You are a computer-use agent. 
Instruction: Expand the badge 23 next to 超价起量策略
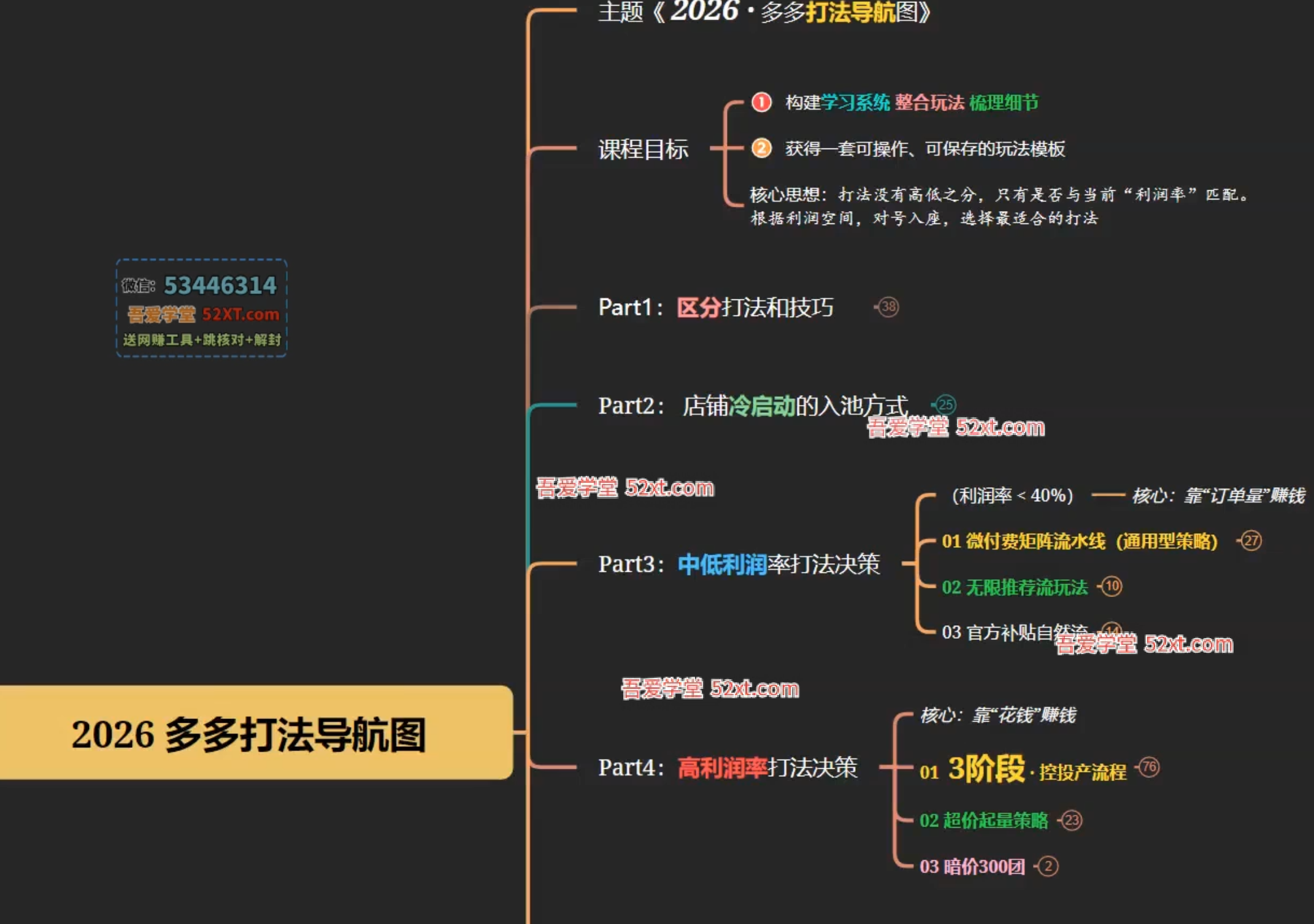pos(1072,820)
